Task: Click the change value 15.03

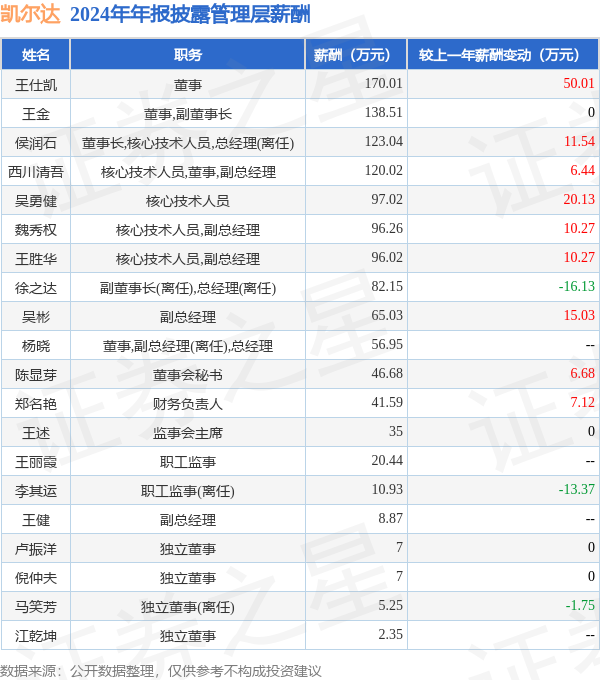Action: click(x=579, y=315)
